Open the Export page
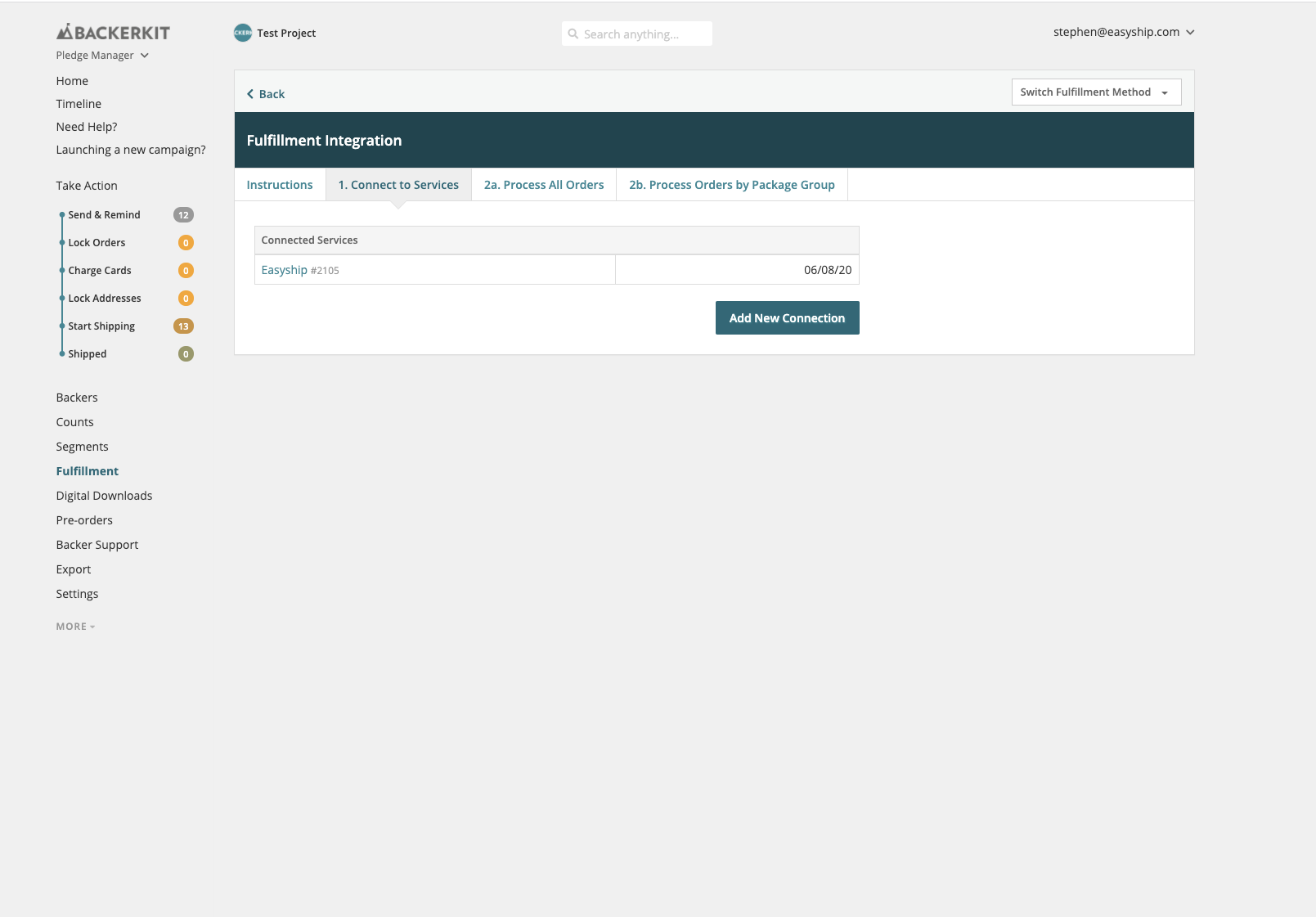Viewport: 1316px width, 917px height. pos(74,569)
